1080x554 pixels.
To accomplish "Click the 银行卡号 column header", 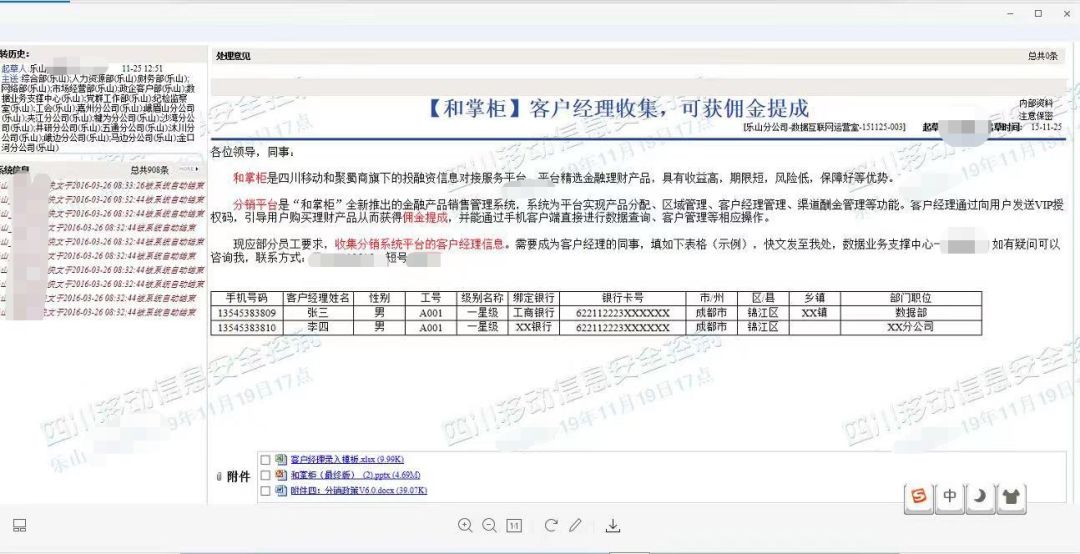I will pos(623,298).
